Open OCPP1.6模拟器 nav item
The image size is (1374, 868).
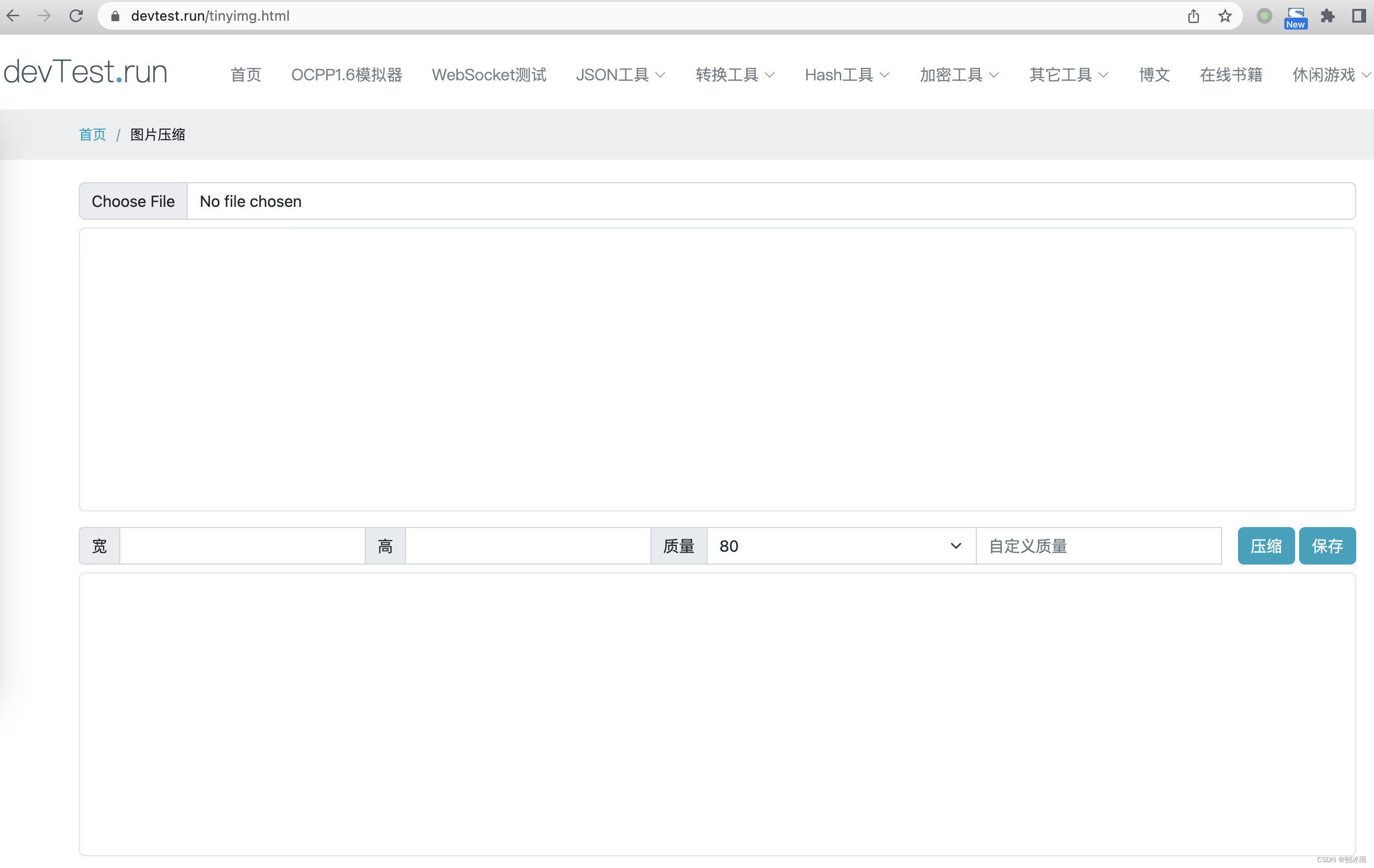(x=346, y=75)
